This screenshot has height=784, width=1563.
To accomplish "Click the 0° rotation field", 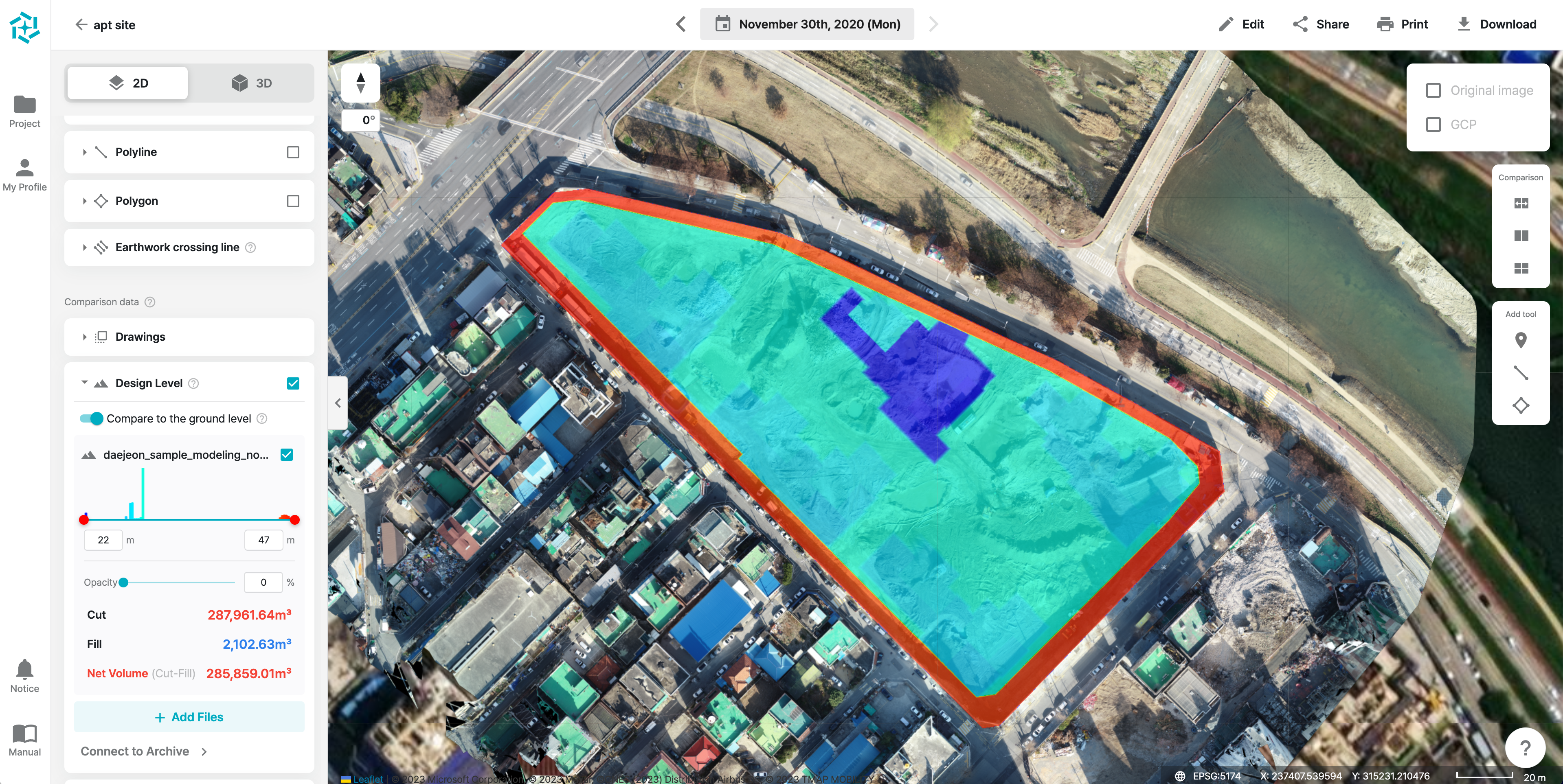I will [x=362, y=120].
